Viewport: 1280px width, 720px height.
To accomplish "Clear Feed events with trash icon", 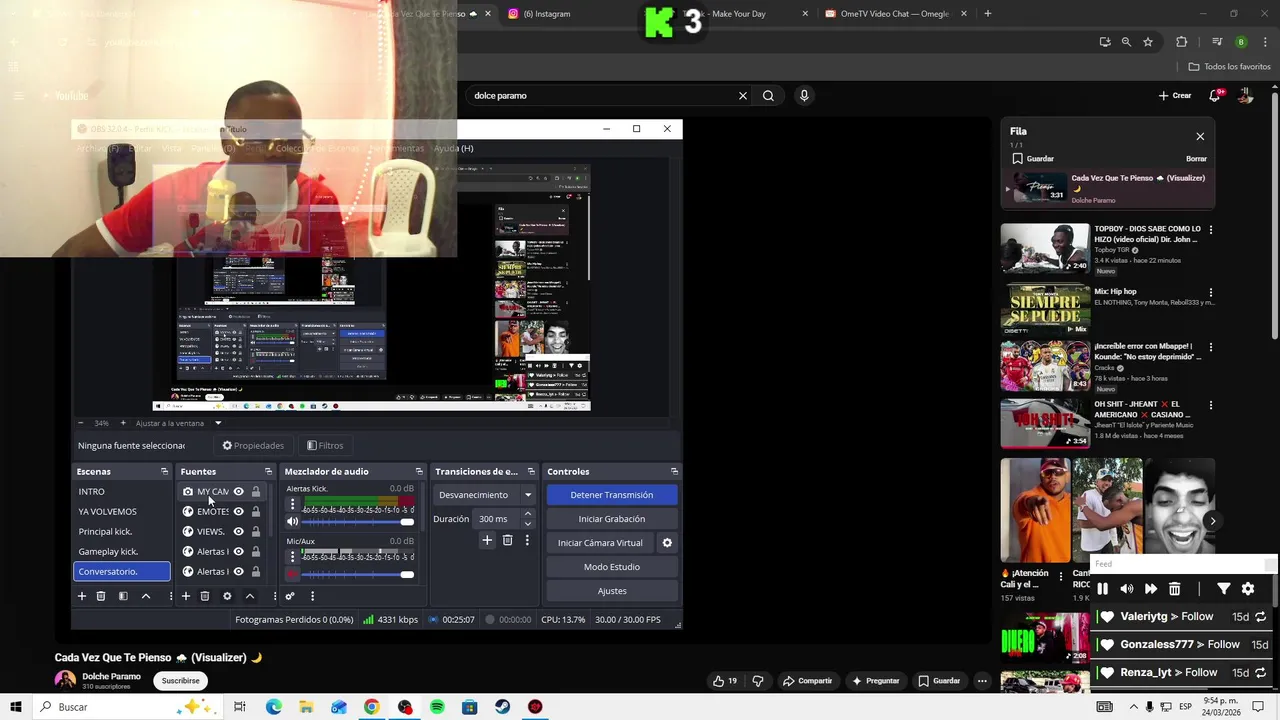I will (x=1175, y=589).
